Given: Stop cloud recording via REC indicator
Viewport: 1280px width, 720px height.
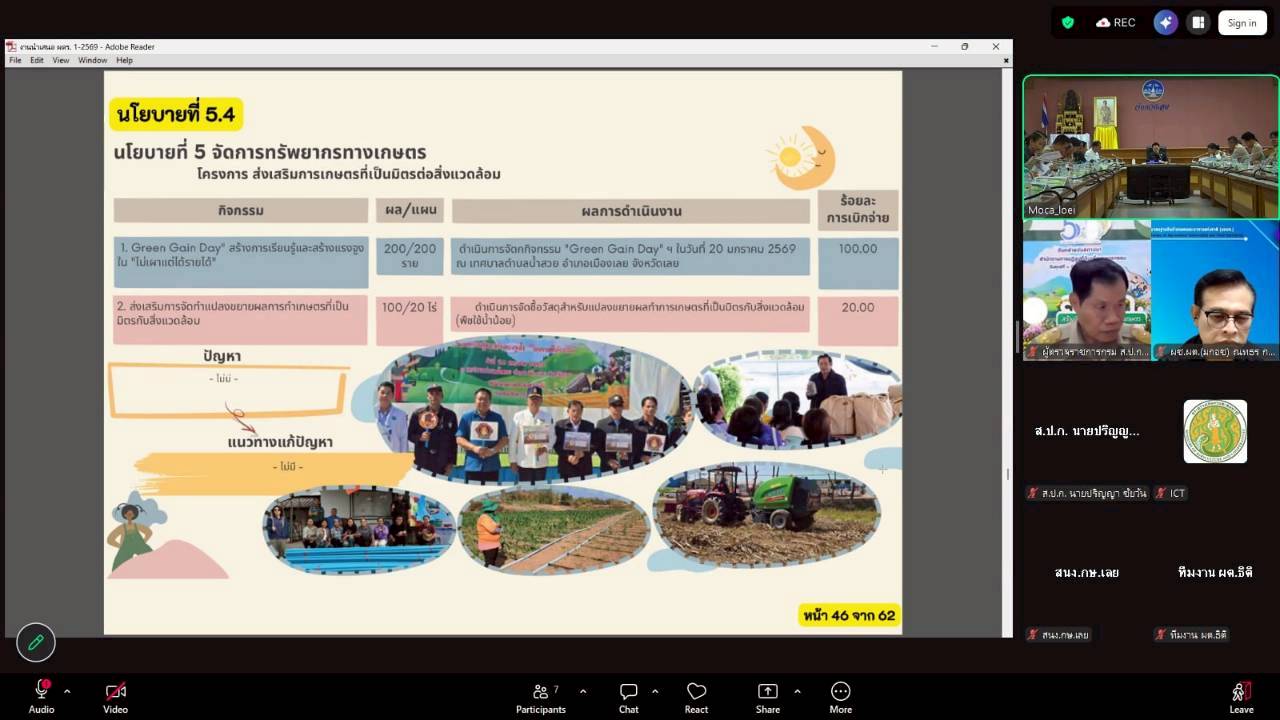Looking at the screenshot, I should coord(1115,22).
